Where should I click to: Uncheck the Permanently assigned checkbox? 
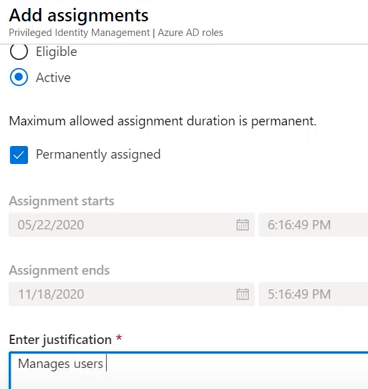(x=19, y=155)
